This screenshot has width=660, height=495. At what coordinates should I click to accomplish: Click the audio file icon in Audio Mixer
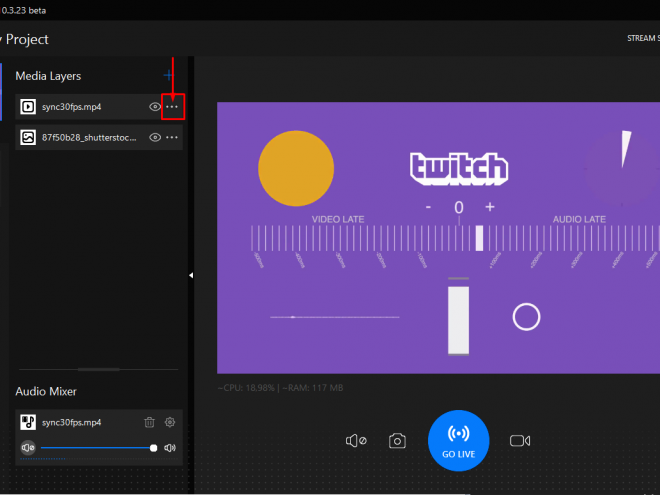coord(28,422)
